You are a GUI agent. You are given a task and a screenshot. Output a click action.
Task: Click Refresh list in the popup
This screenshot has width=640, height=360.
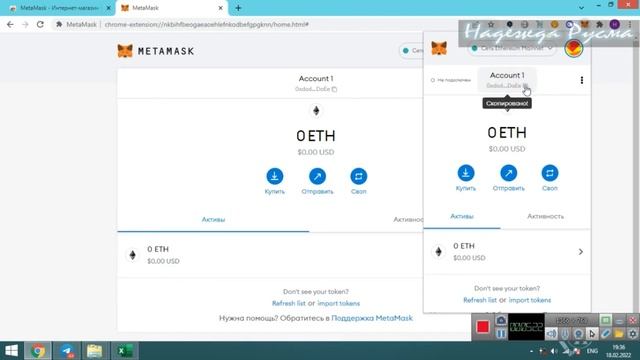tap(480, 300)
